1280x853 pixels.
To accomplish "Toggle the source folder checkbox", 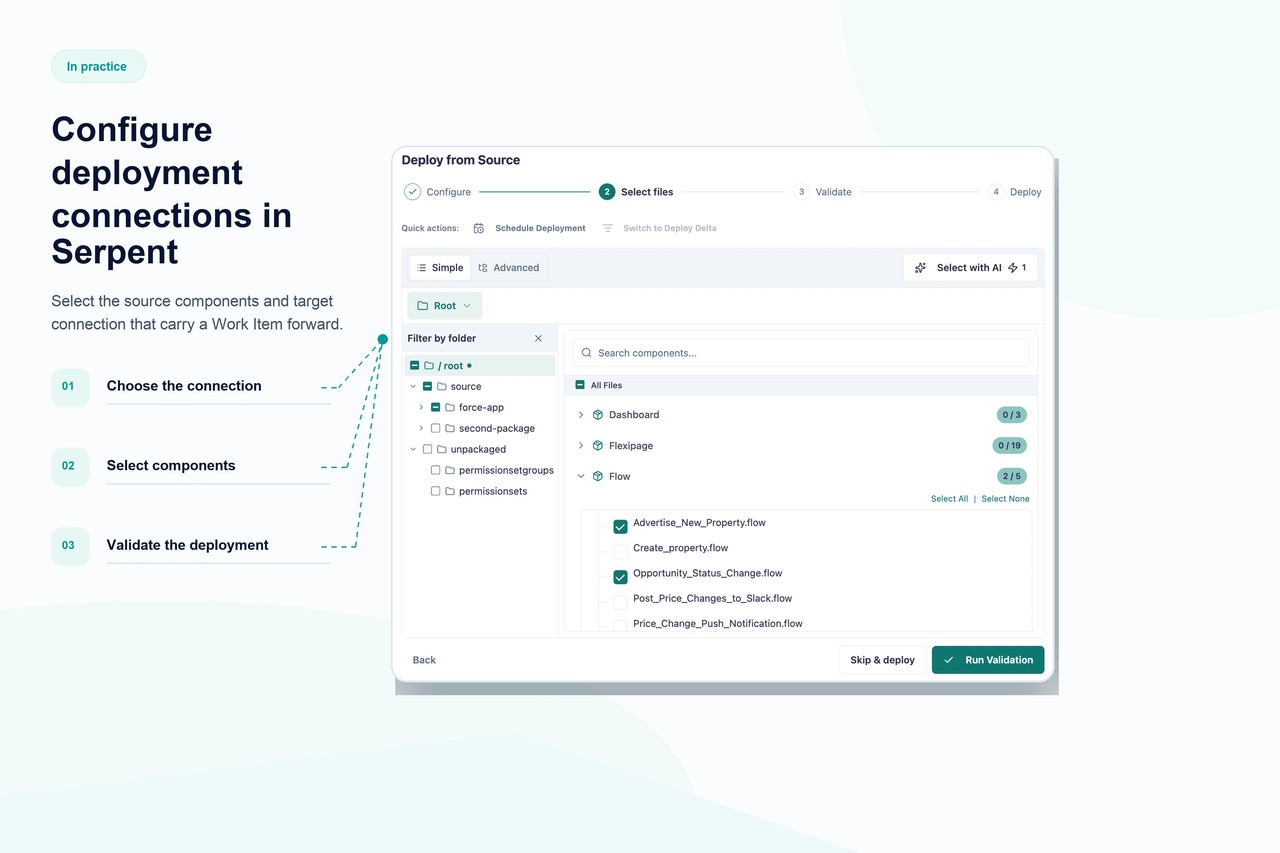I will [428, 387].
